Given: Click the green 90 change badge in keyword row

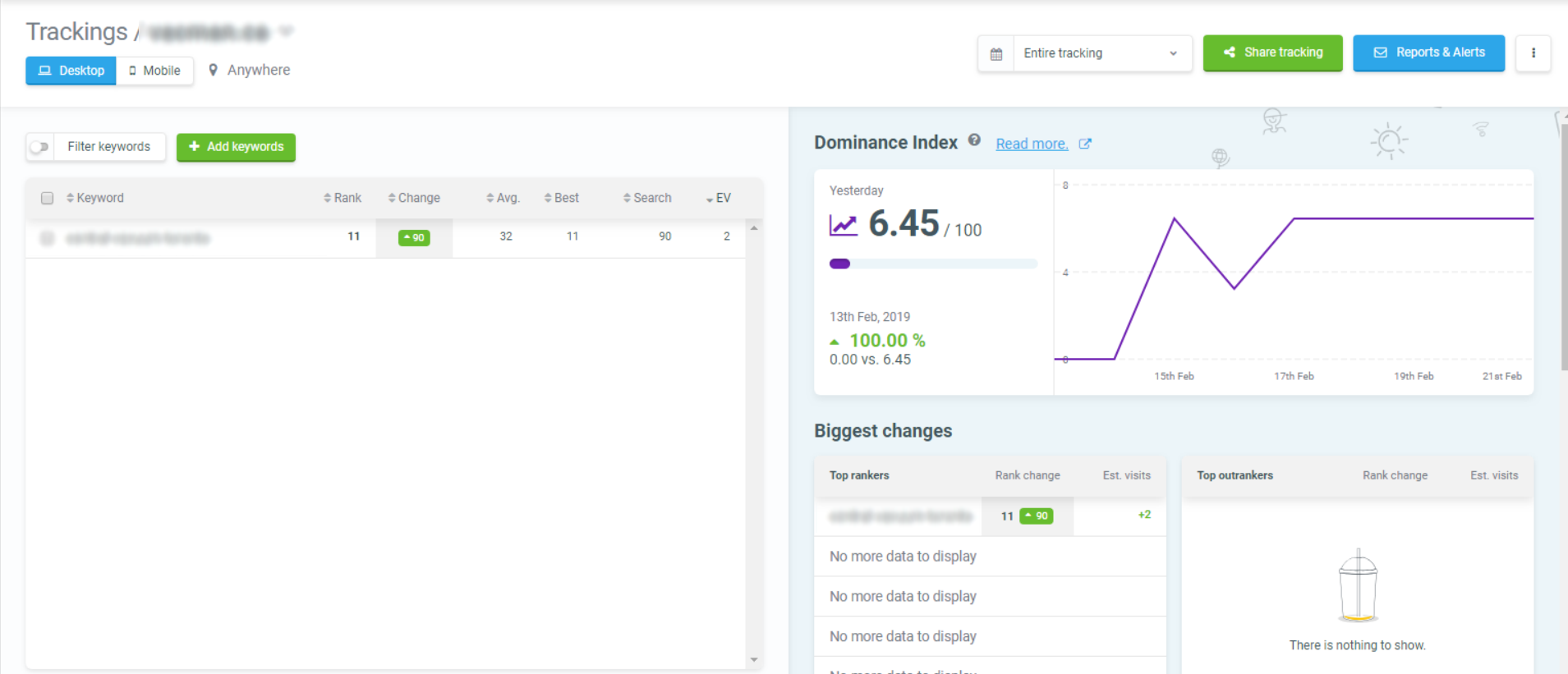Looking at the screenshot, I should tap(414, 237).
